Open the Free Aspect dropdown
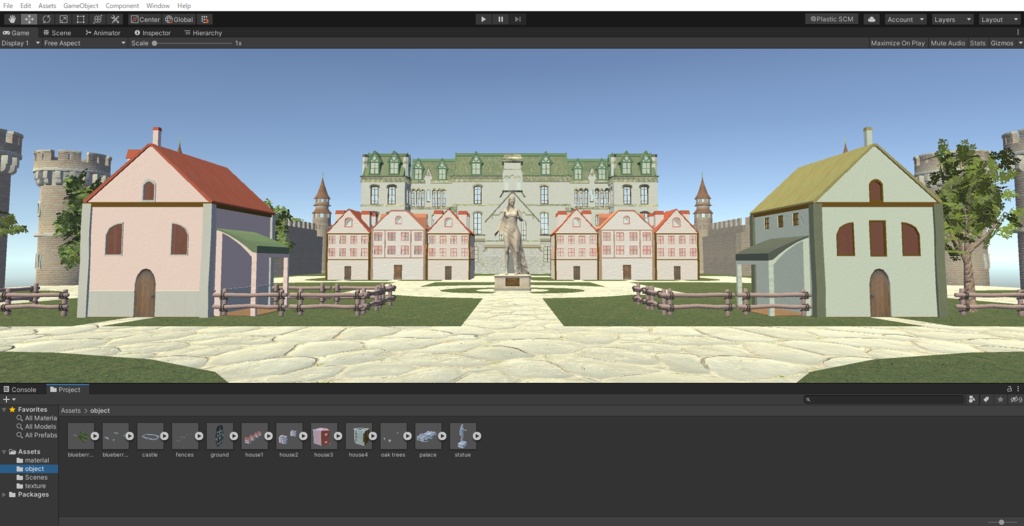 coord(84,43)
